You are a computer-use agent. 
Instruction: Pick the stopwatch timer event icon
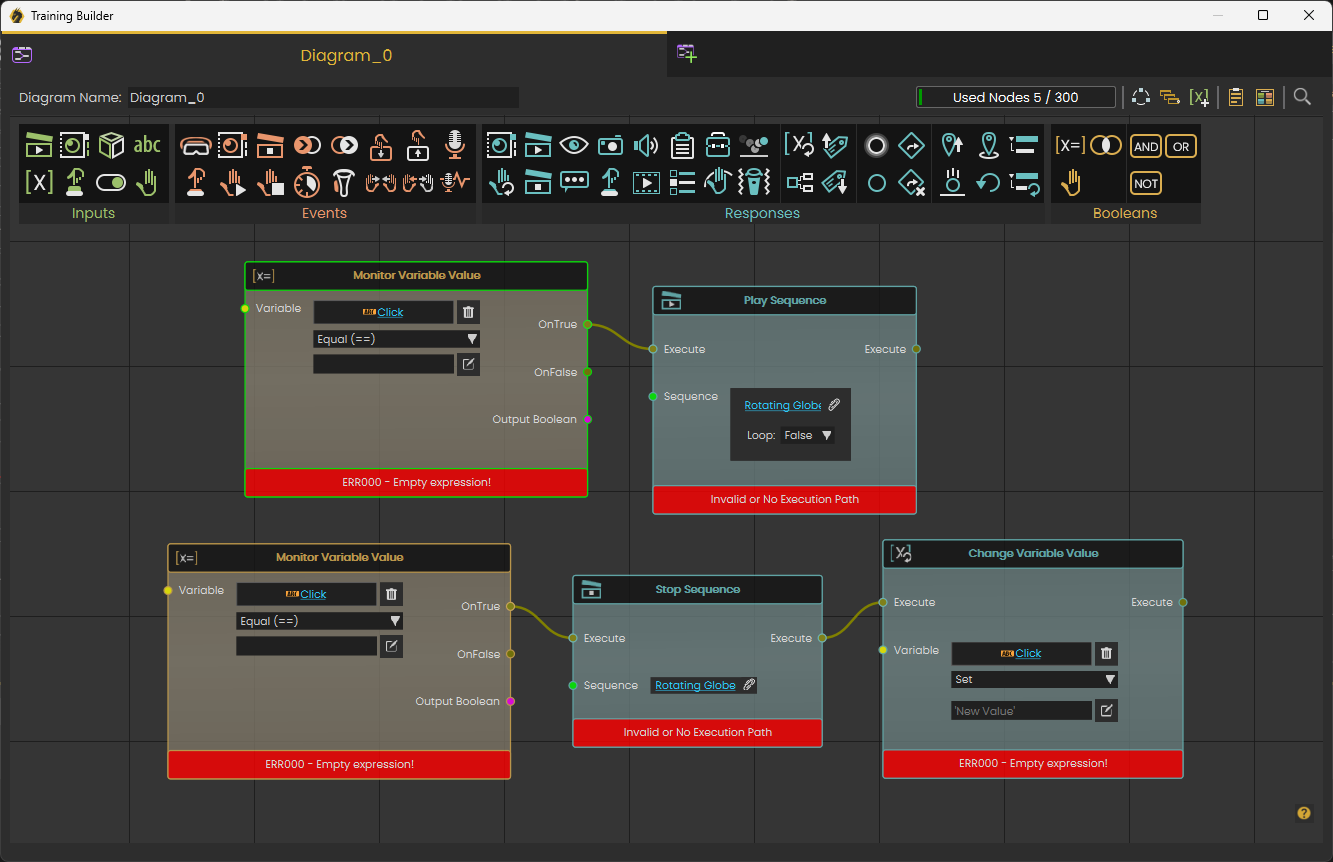pyautogui.click(x=307, y=182)
